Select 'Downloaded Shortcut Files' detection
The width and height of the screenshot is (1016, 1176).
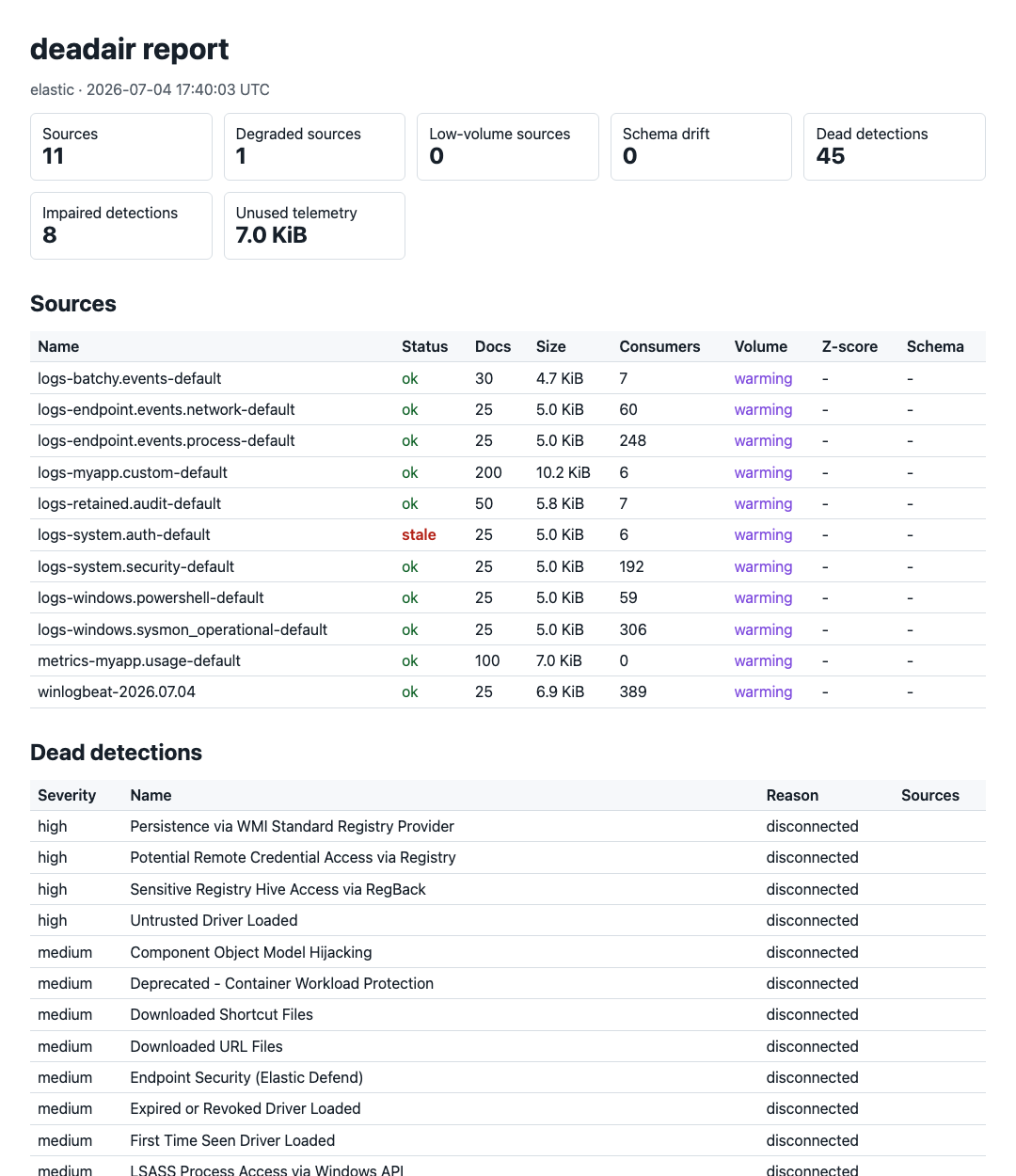222,1014
